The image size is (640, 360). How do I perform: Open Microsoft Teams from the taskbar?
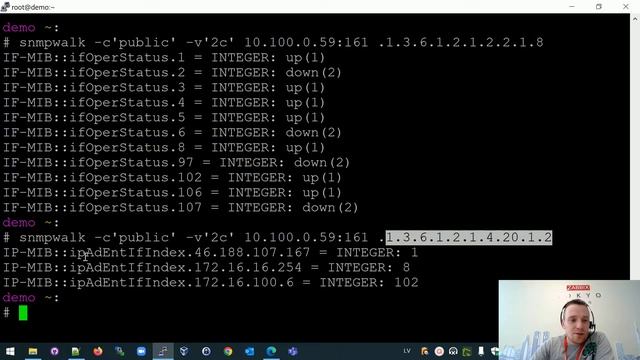(x=293, y=351)
